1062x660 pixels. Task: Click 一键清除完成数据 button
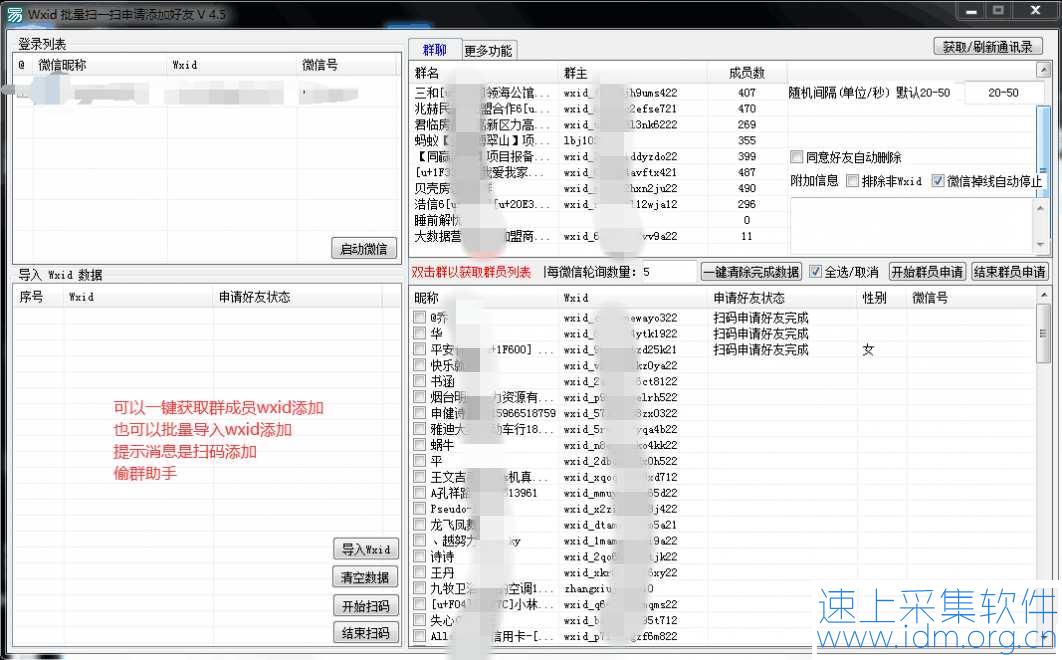[x=751, y=272]
